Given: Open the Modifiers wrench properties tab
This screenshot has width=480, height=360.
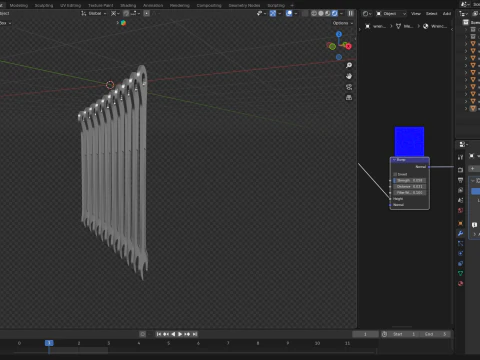Looking at the screenshot, I should pos(460,233).
